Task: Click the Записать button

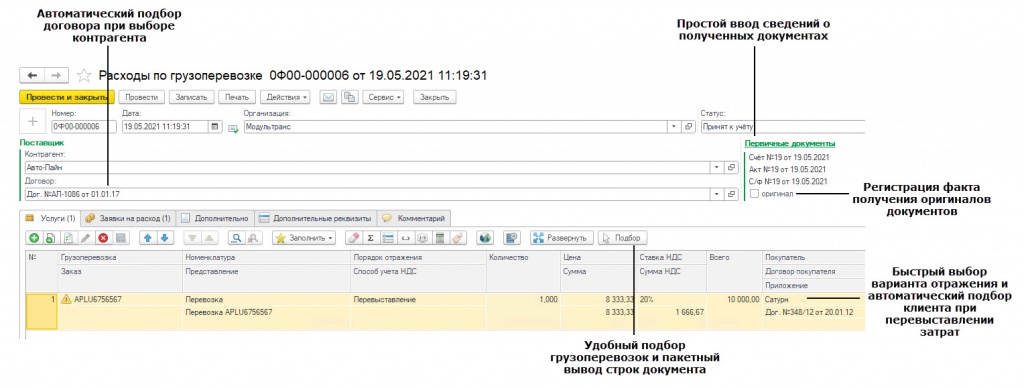Action: (191, 97)
